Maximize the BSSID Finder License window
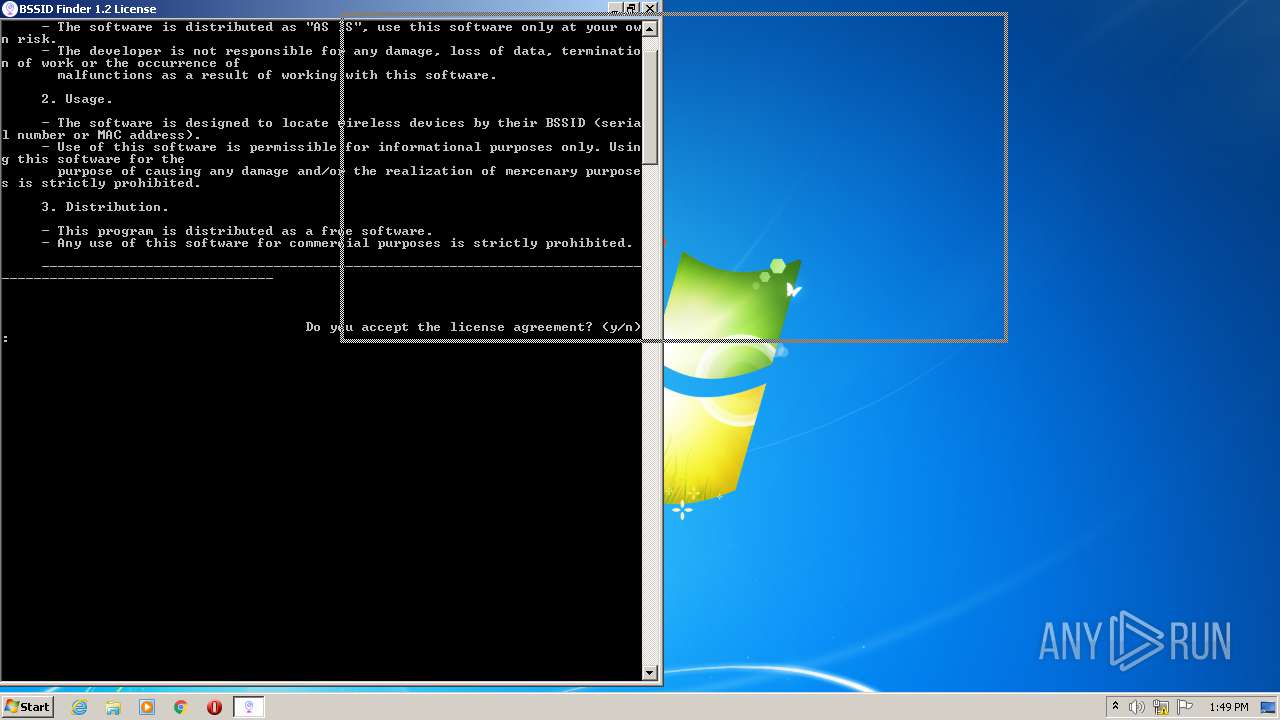Screen dimensions: 1280x720 (631, 8)
